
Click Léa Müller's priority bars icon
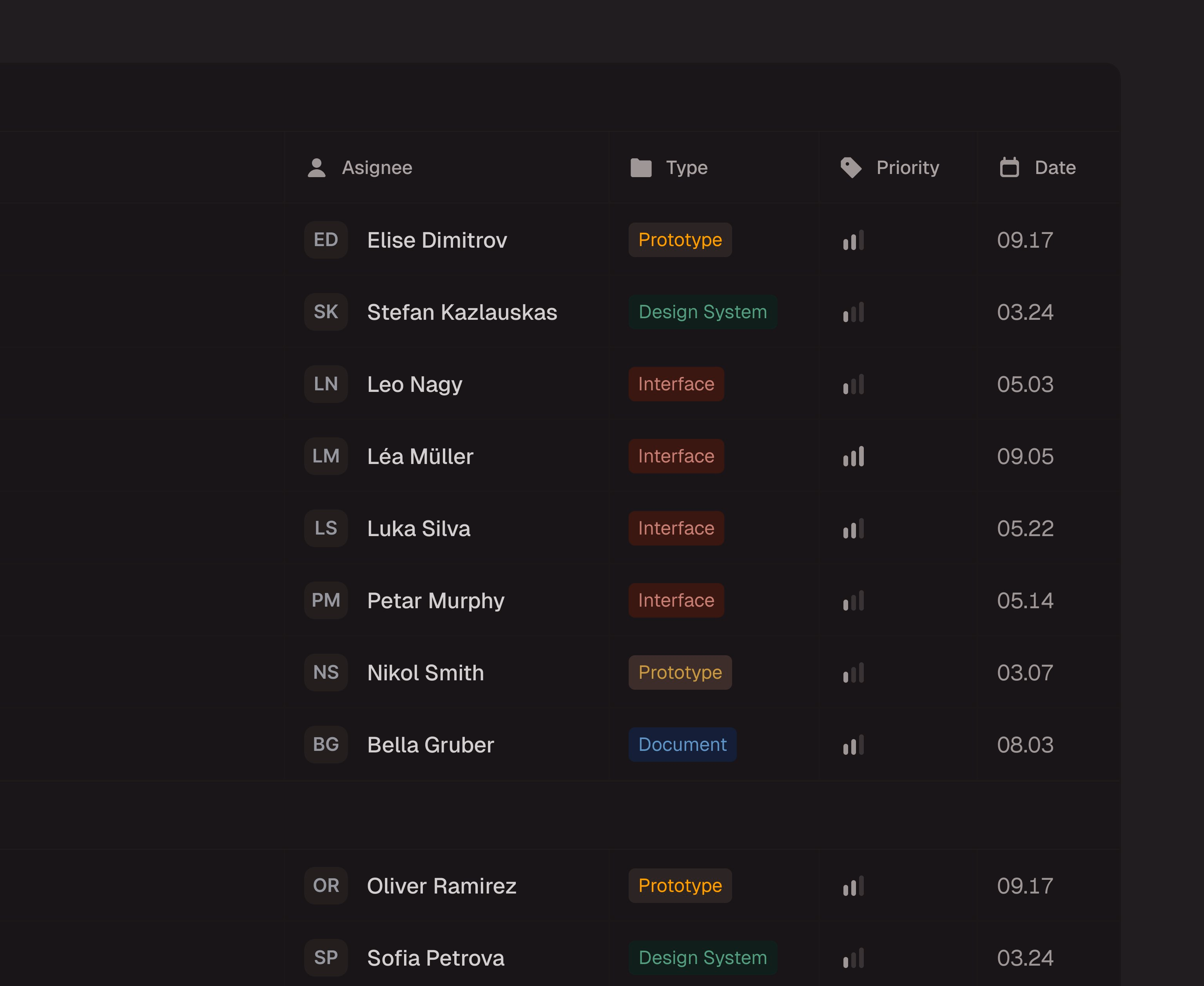(854, 456)
